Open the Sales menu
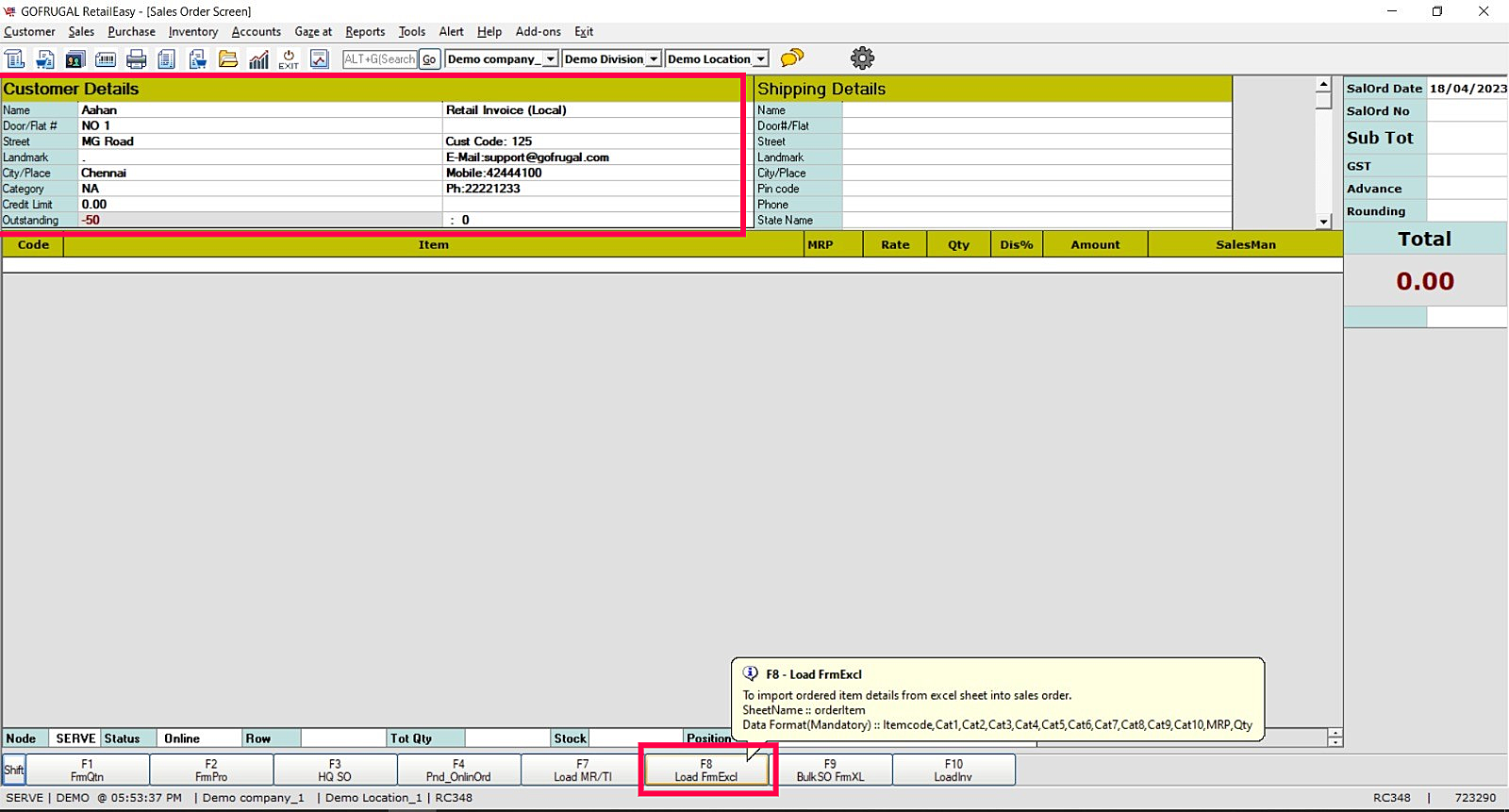The height and width of the screenshot is (812, 1509). (x=81, y=31)
